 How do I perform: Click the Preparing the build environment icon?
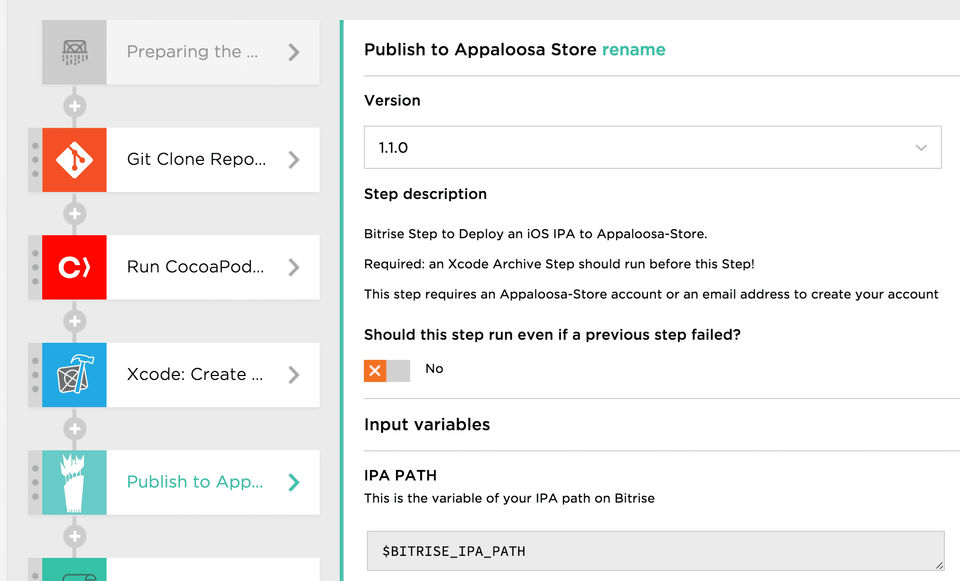74,52
